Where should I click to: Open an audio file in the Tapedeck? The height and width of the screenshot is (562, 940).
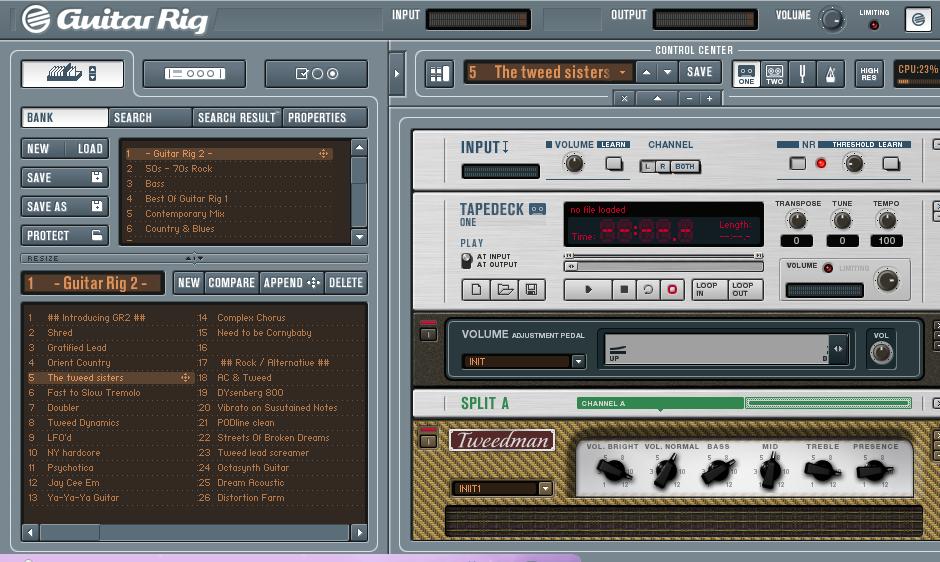504,290
